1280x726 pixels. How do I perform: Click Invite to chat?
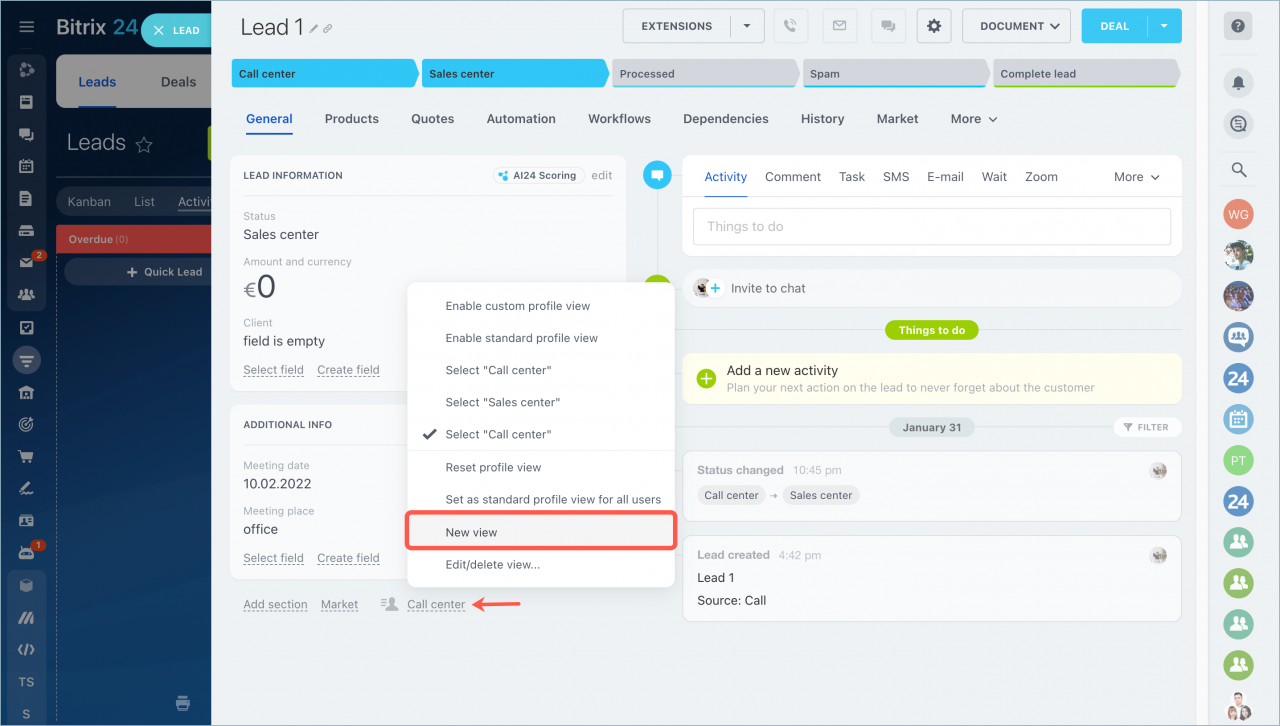768,288
